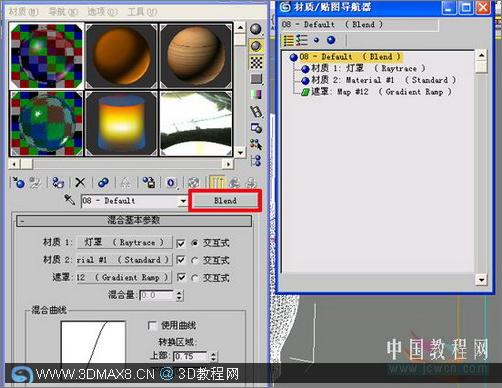Click the 混合量 value input field
The image size is (502, 388).
(157, 295)
